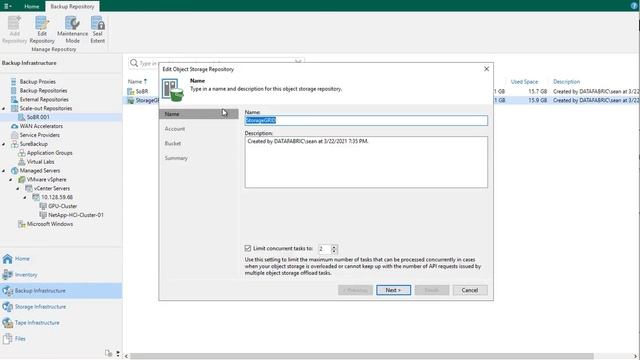This screenshot has height=360, width=640.
Task: Decrease concurrent tasks with down arrow
Action: click(334, 251)
